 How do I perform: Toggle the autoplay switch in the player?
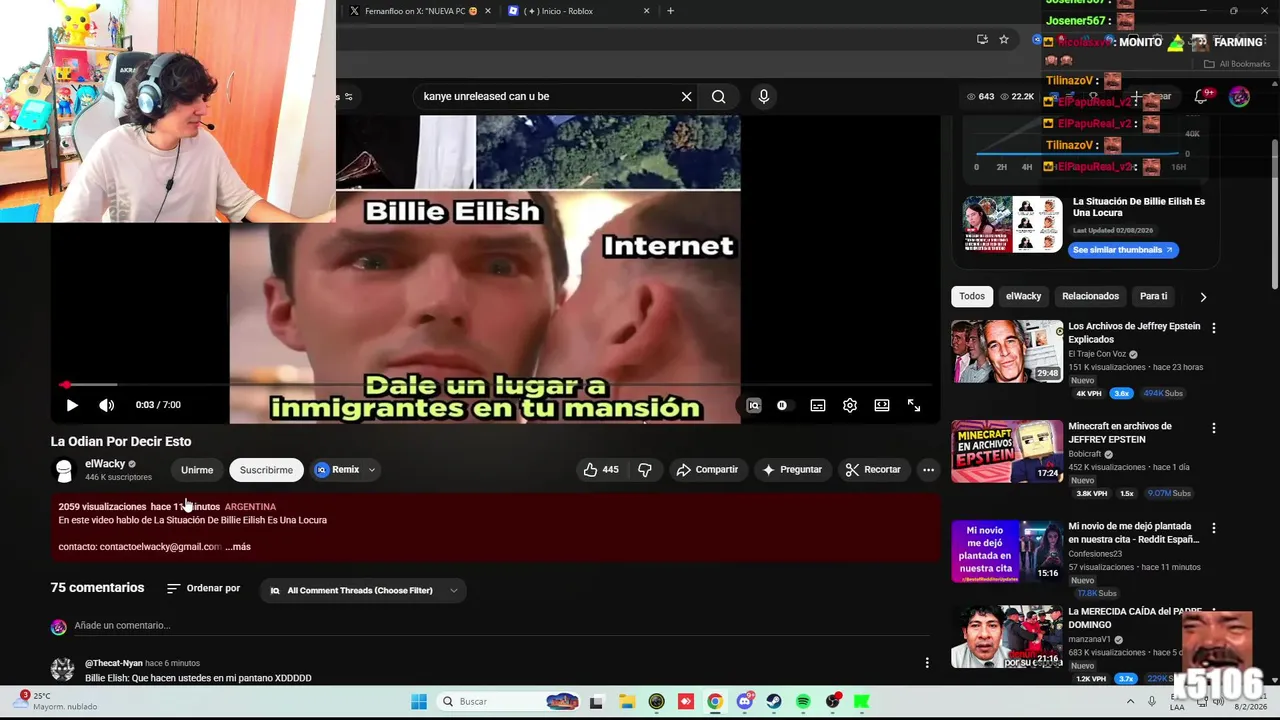782,405
